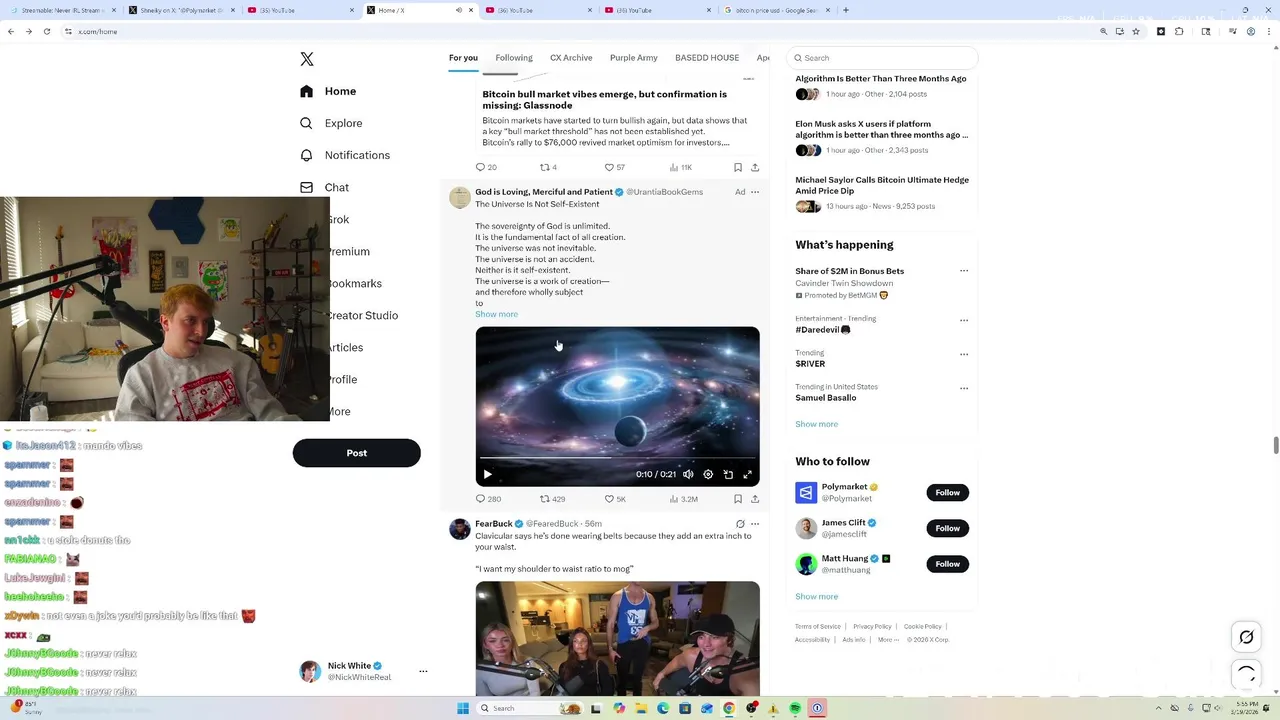
Task: Open X logo home icon
Action: 307,59
